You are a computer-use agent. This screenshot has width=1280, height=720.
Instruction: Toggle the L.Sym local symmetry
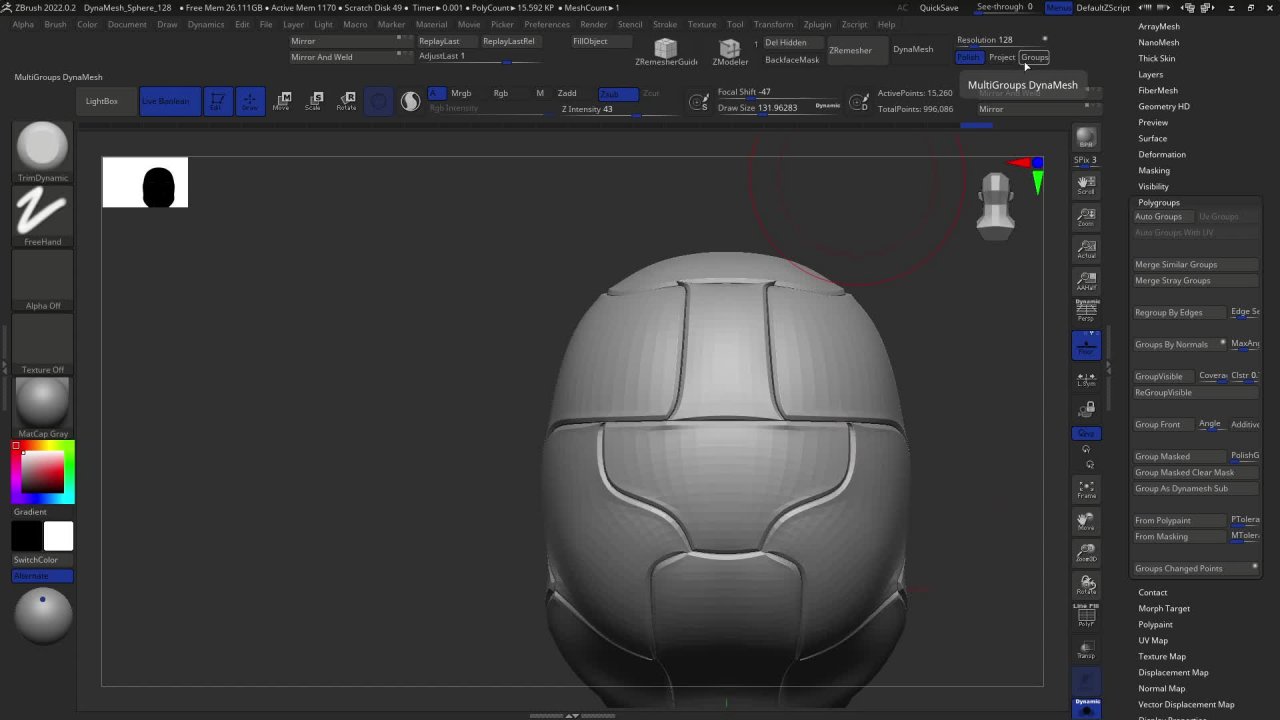1086,377
